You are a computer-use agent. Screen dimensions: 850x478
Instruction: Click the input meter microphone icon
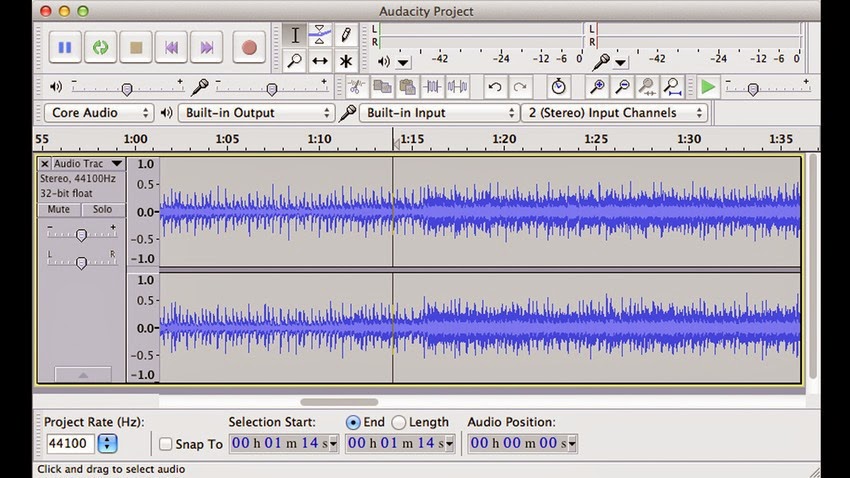[x=601, y=62]
